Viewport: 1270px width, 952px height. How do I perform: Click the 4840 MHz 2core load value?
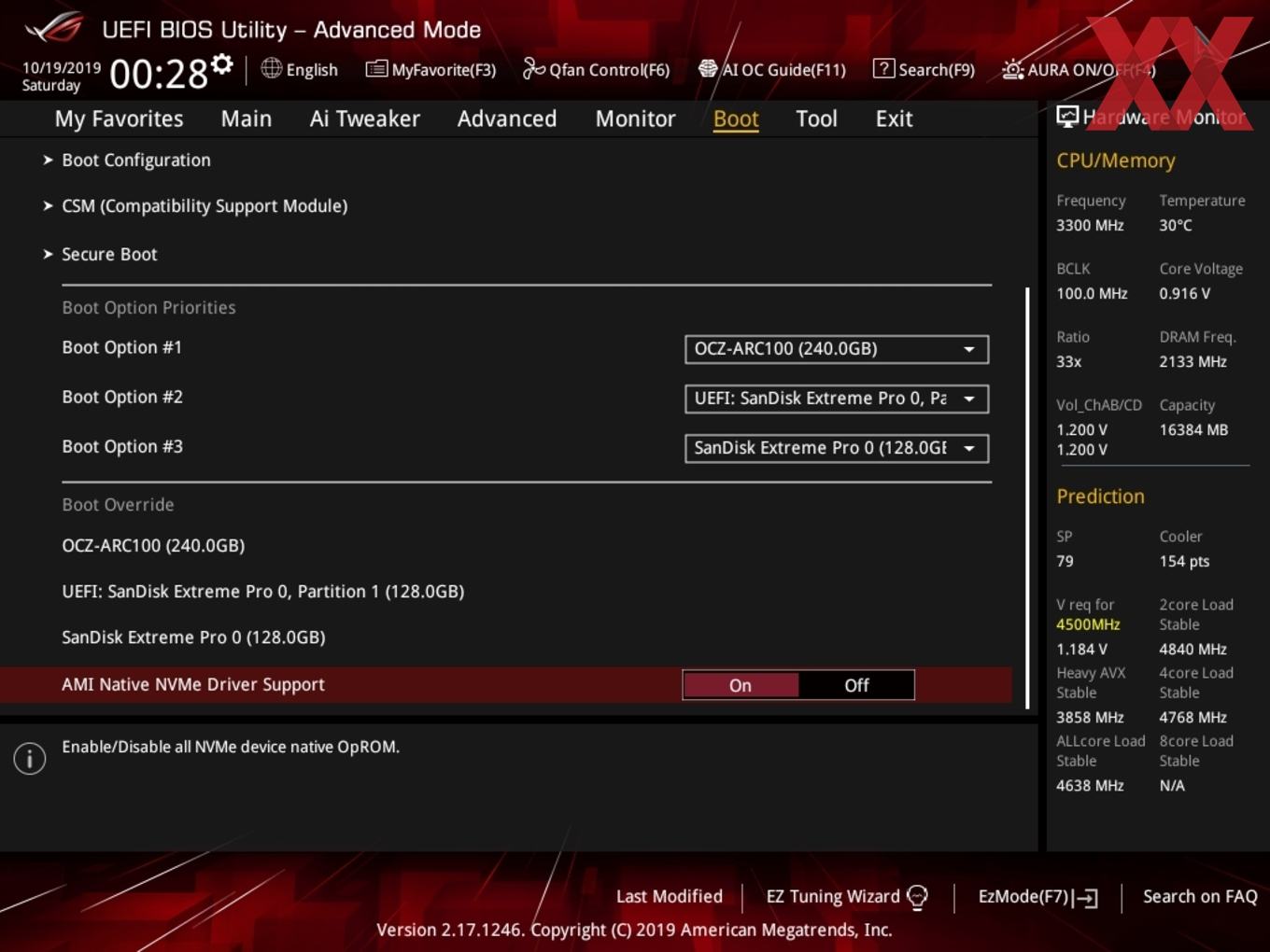point(1192,650)
